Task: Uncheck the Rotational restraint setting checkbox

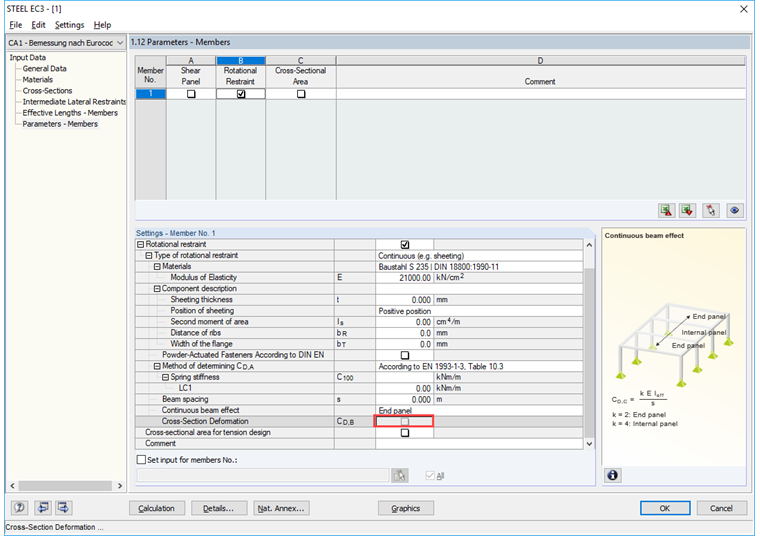Action: (405, 245)
